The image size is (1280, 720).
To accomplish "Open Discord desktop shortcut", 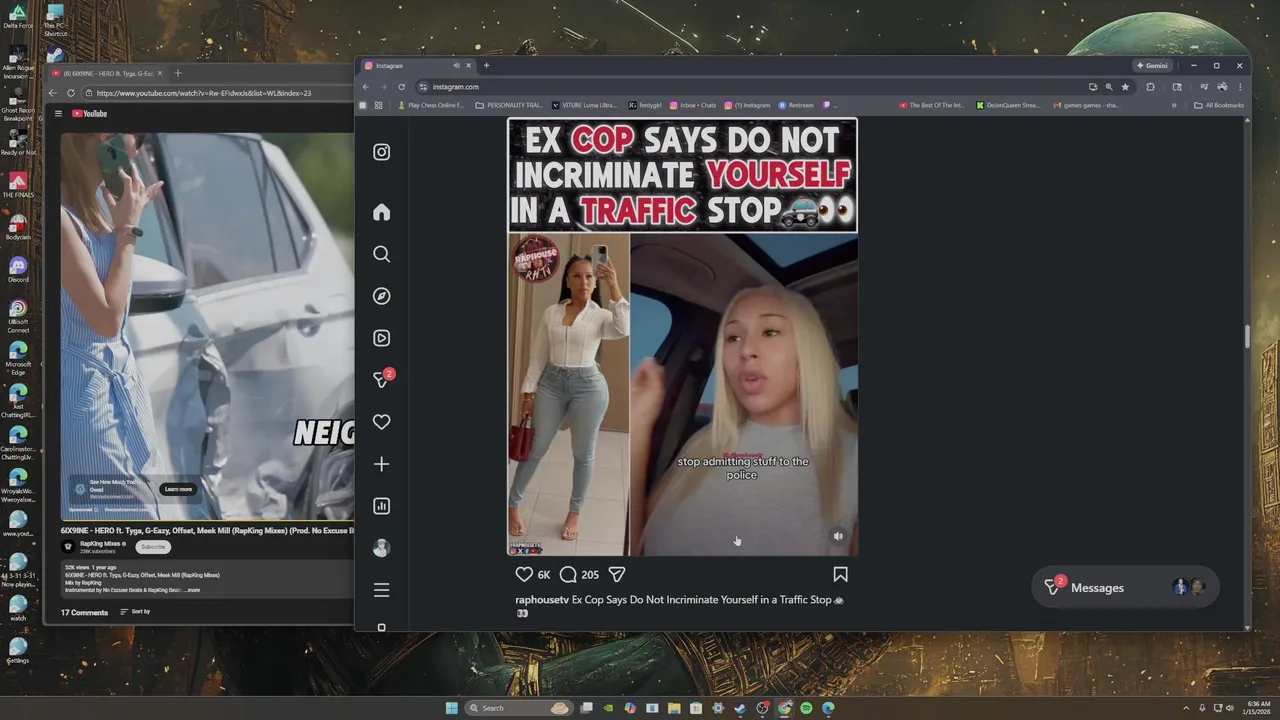I will pos(18,270).
